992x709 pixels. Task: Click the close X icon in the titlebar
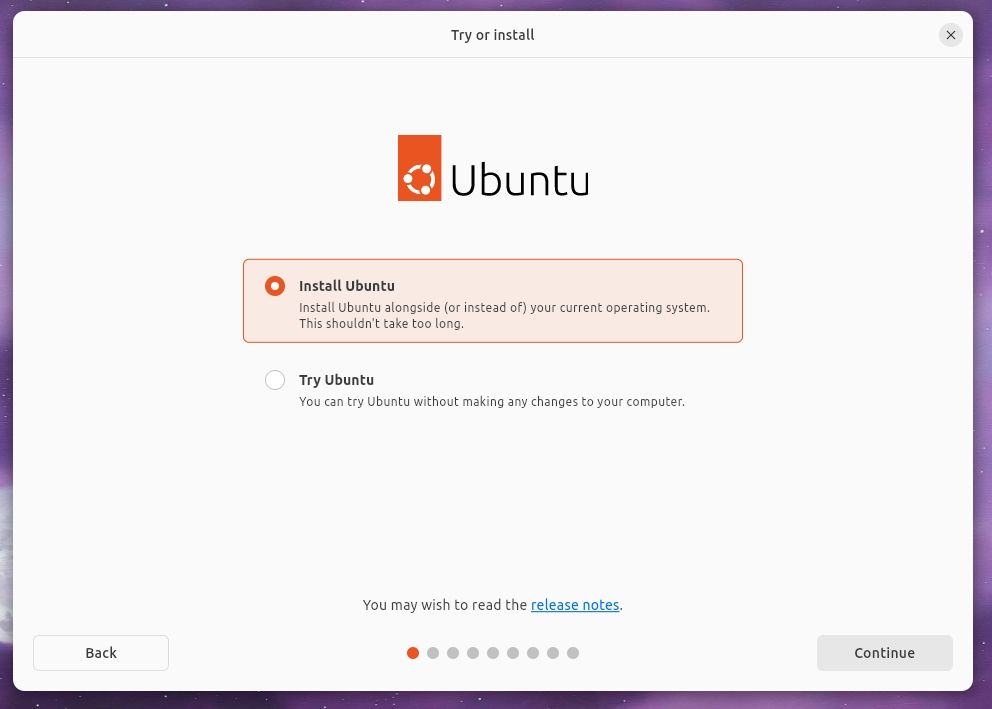pos(950,35)
